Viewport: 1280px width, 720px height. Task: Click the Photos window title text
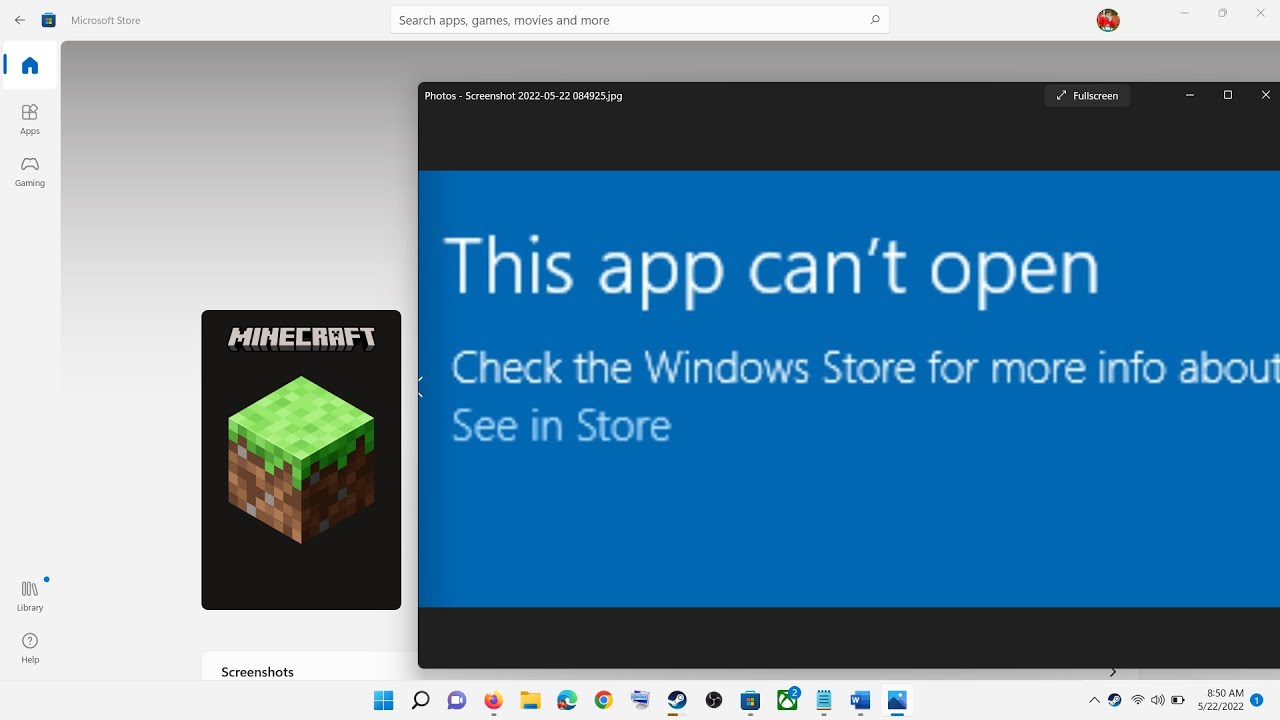click(523, 96)
